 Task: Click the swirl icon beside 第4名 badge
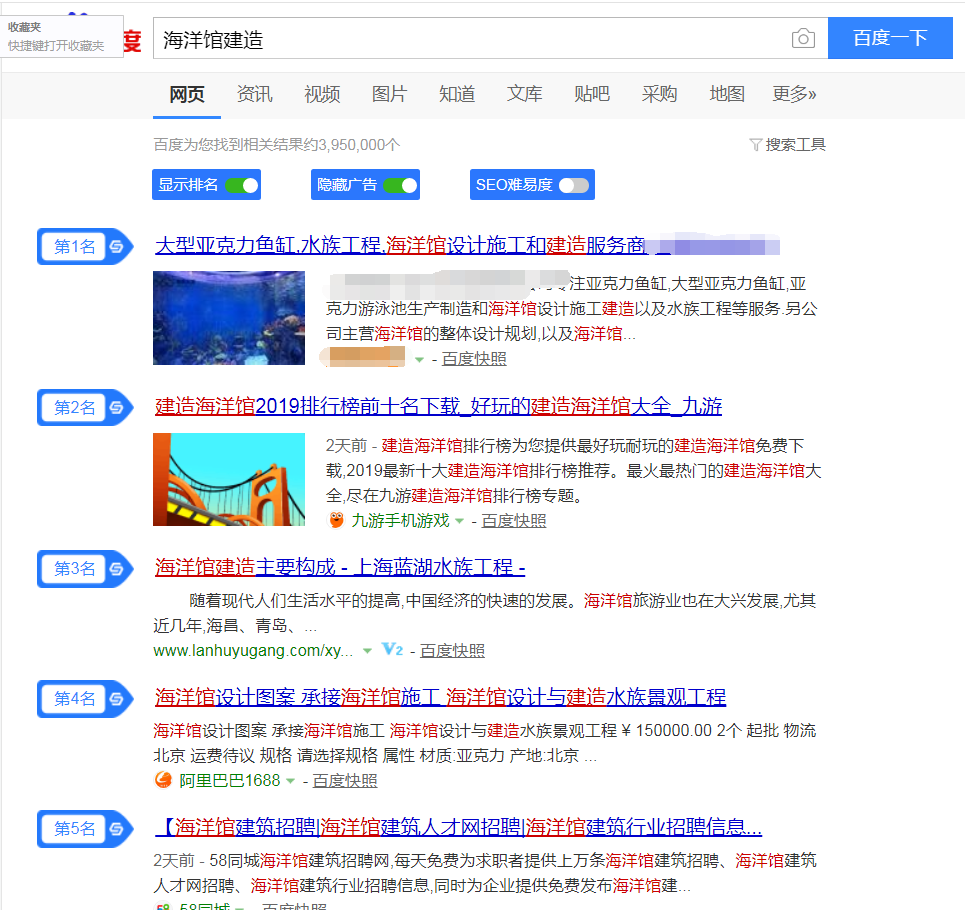click(116, 699)
